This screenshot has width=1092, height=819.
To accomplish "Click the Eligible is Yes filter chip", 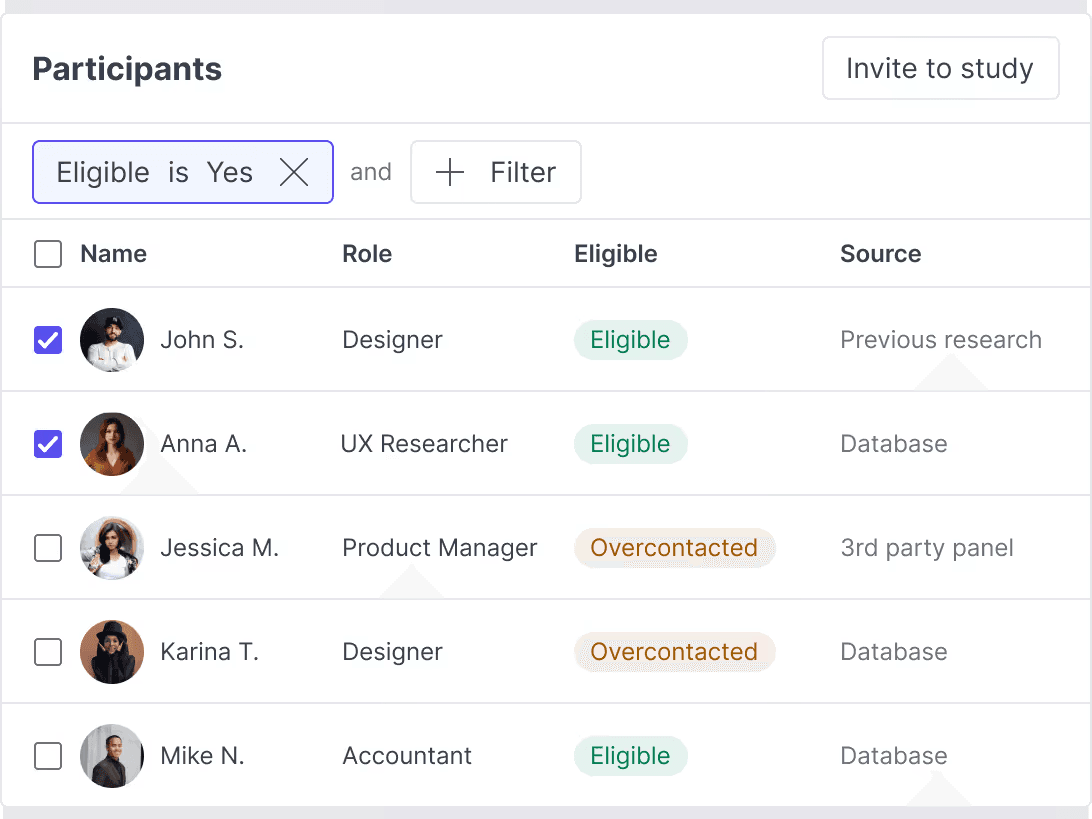I will pyautogui.click(x=182, y=172).
